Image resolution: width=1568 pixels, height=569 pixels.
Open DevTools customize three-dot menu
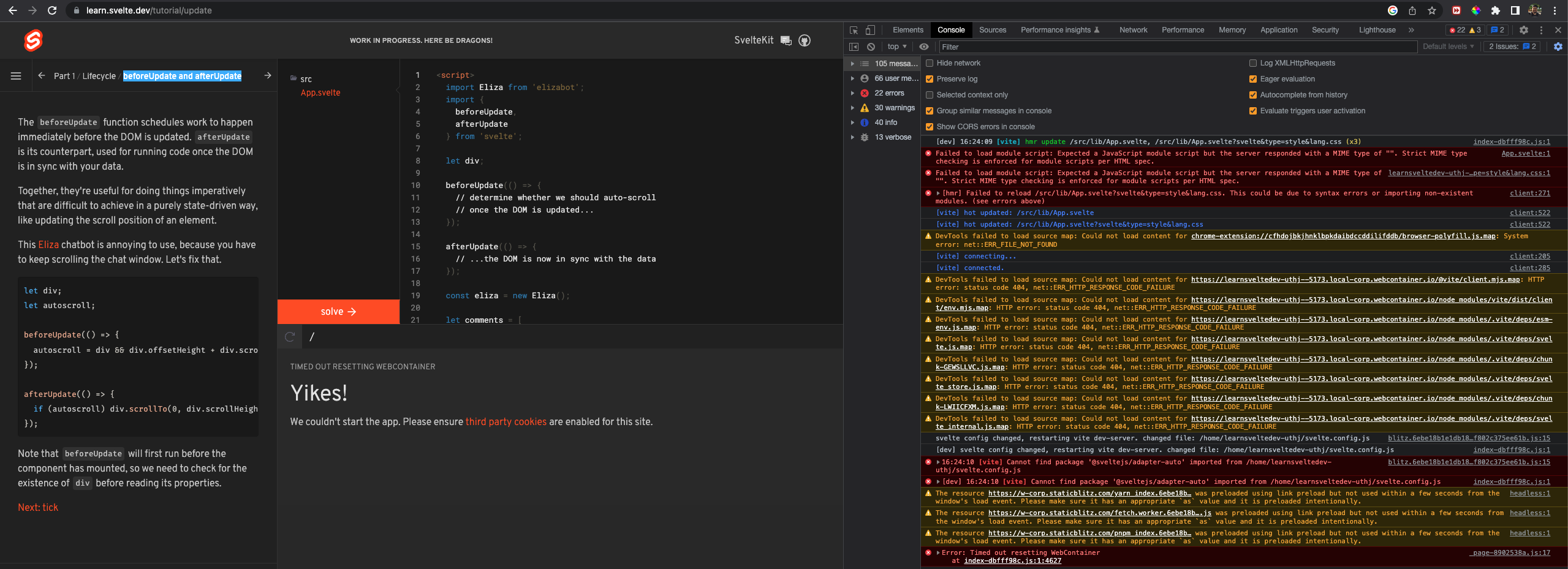pyautogui.click(x=1541, y=30)
